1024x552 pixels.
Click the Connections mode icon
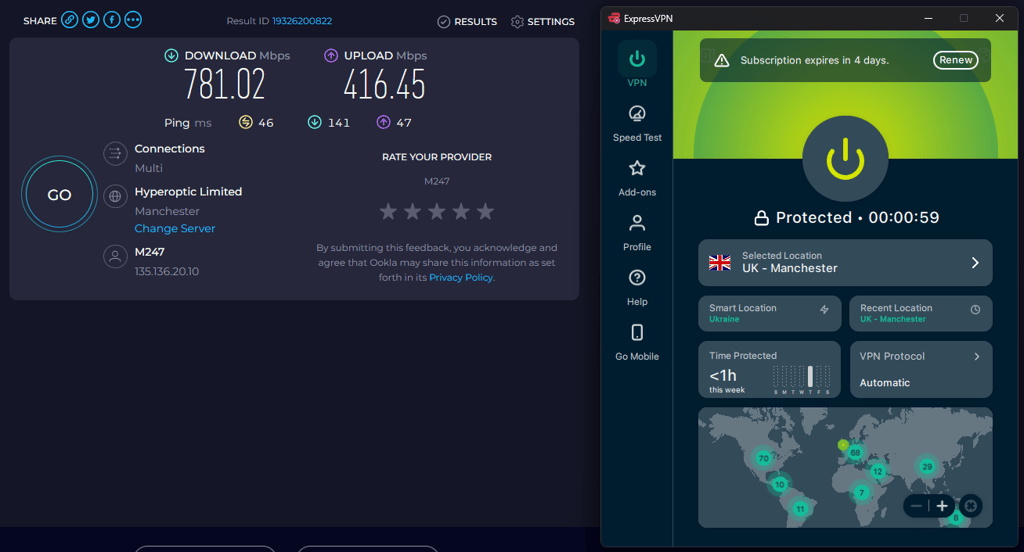115,154
